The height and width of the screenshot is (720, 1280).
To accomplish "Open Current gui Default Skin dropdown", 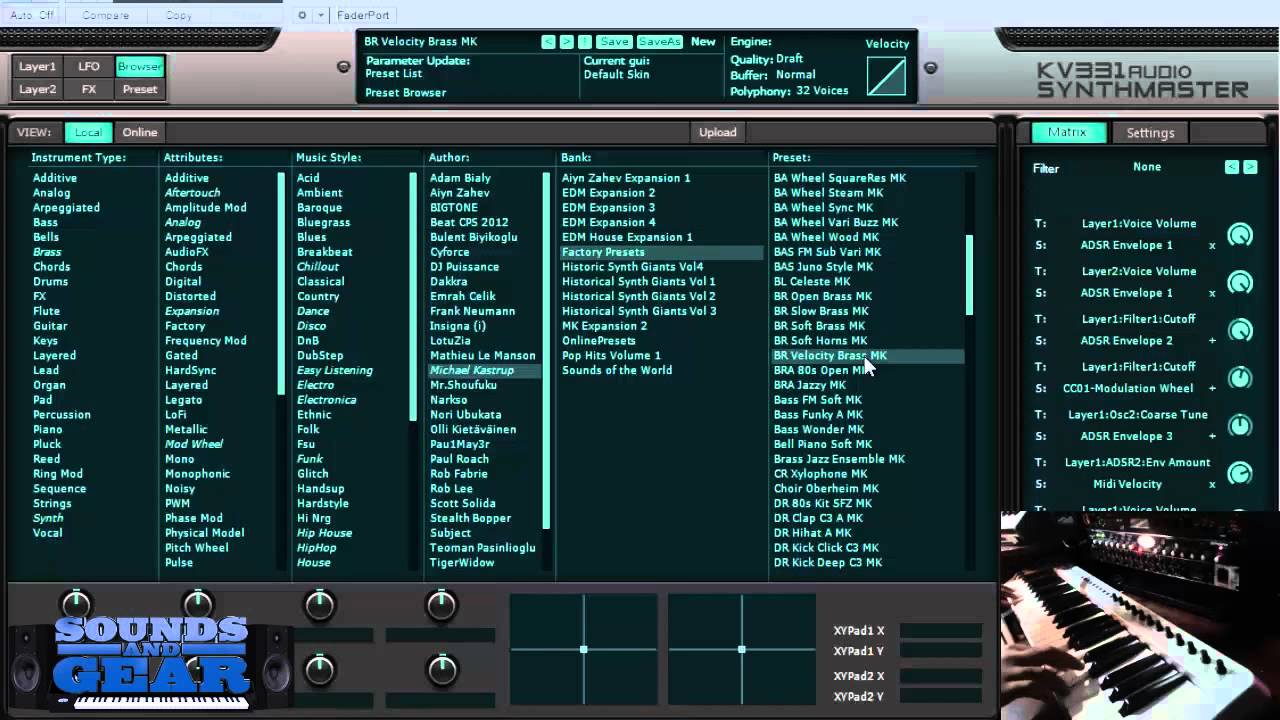I will (x=617, y=75).
